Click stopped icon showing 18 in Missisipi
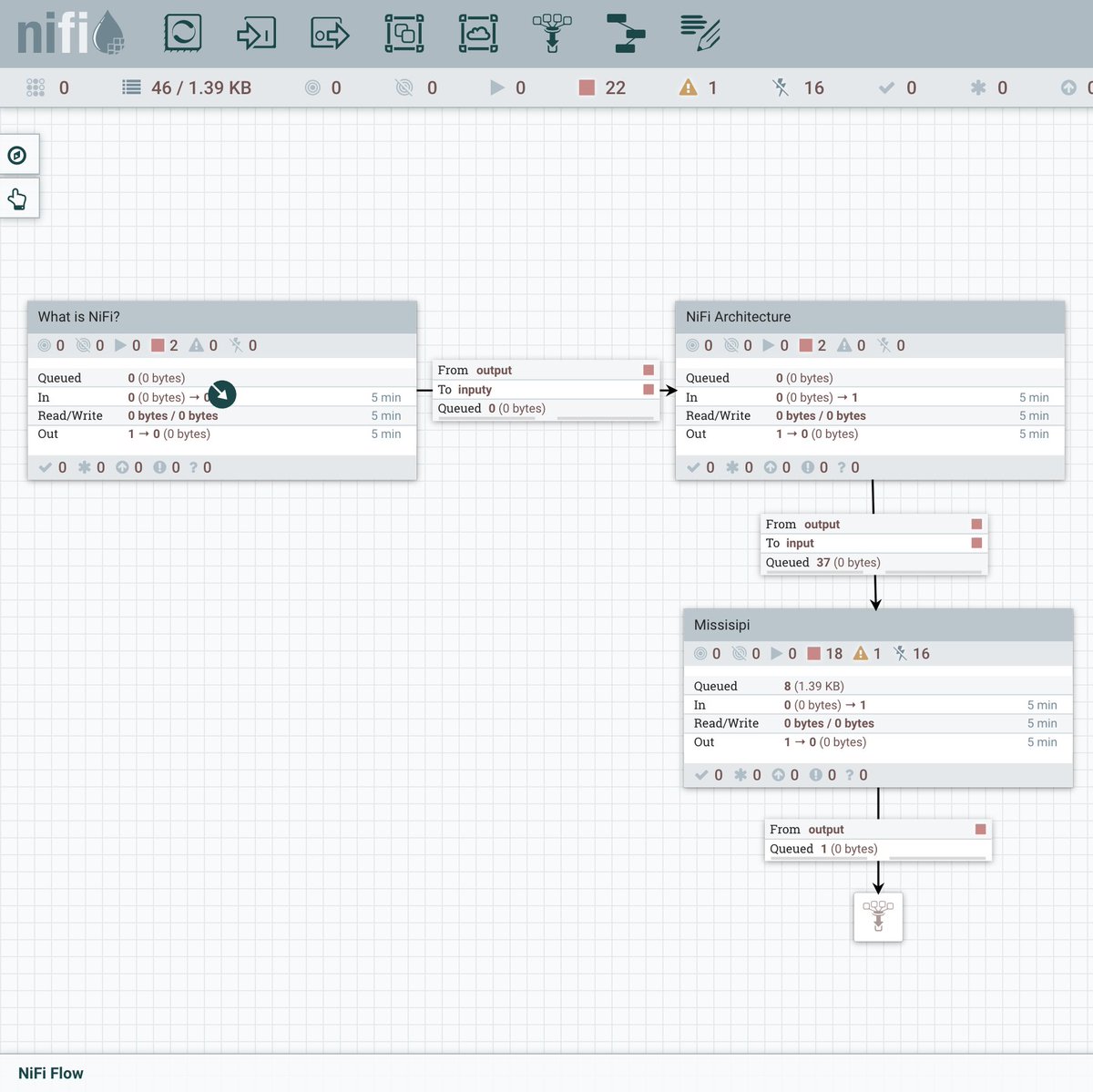 click(x=814, y=653)
